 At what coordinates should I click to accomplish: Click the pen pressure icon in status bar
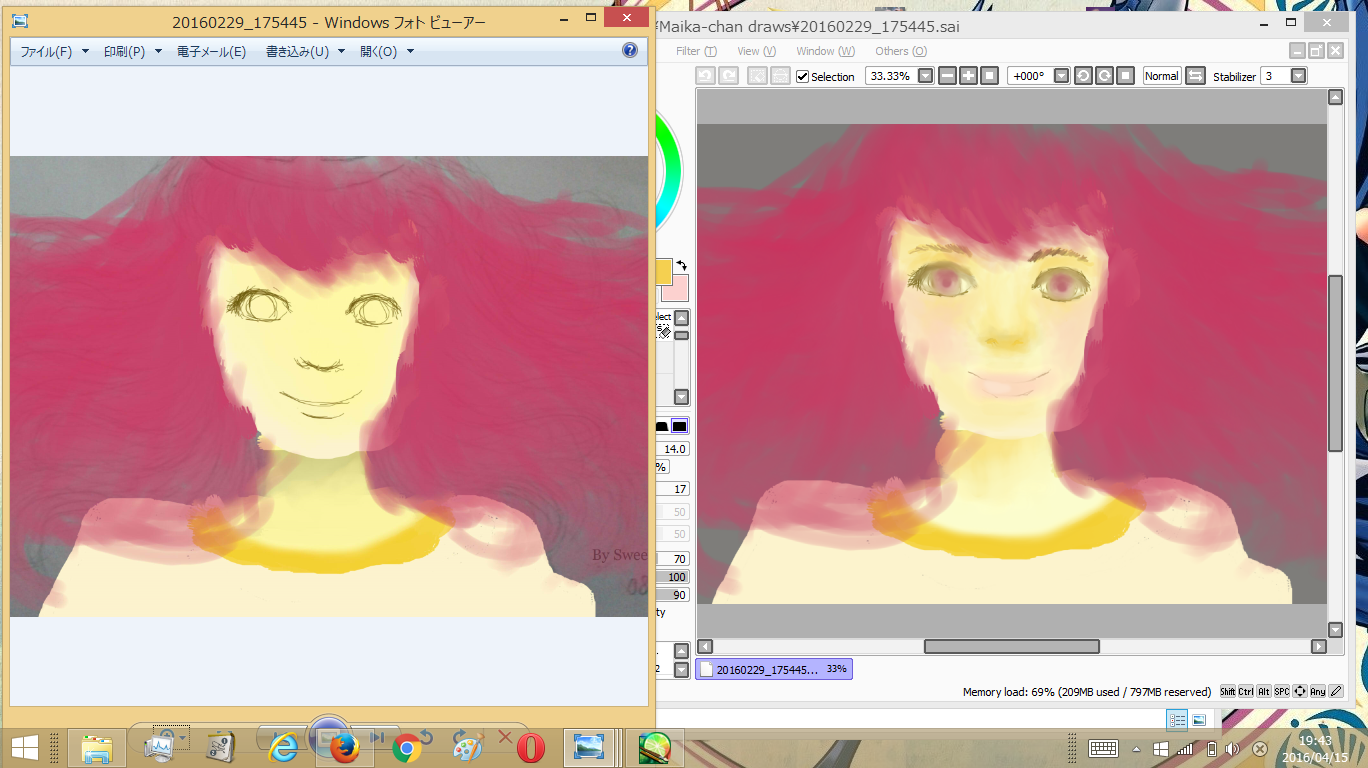[1336, 691]
